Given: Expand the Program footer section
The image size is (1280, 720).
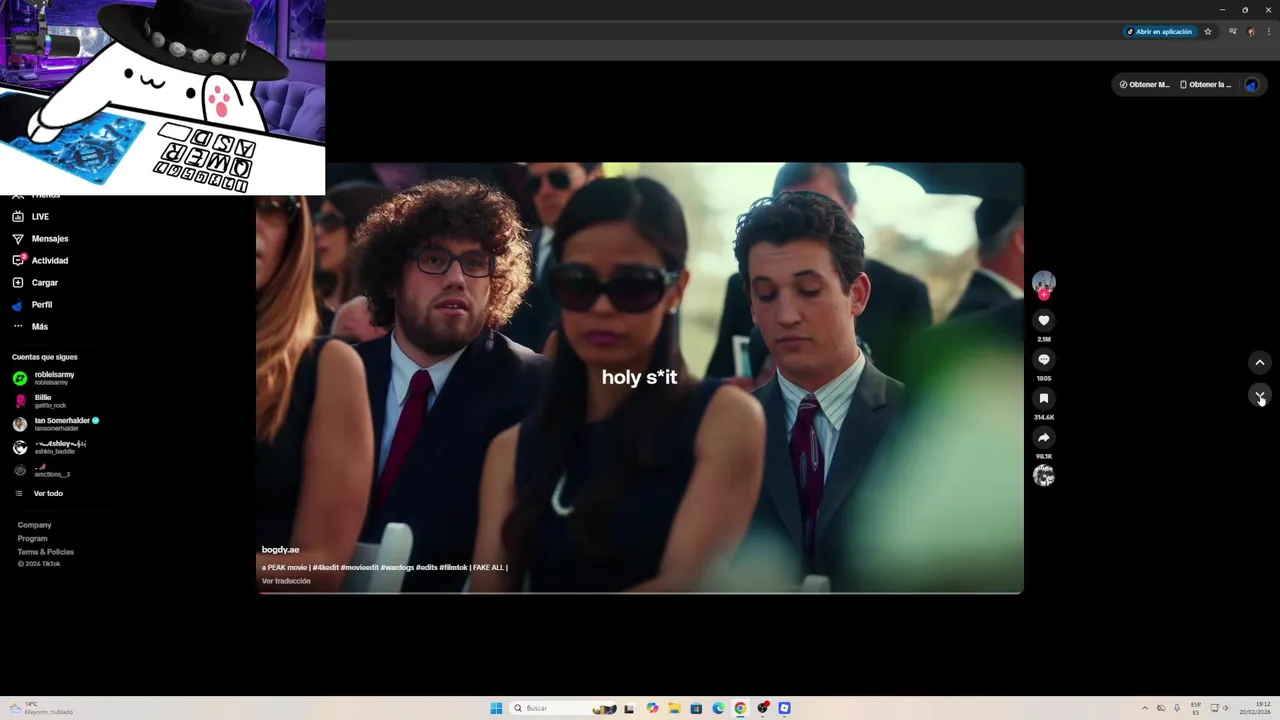Looking at the screenshot, I should [32, 539].
